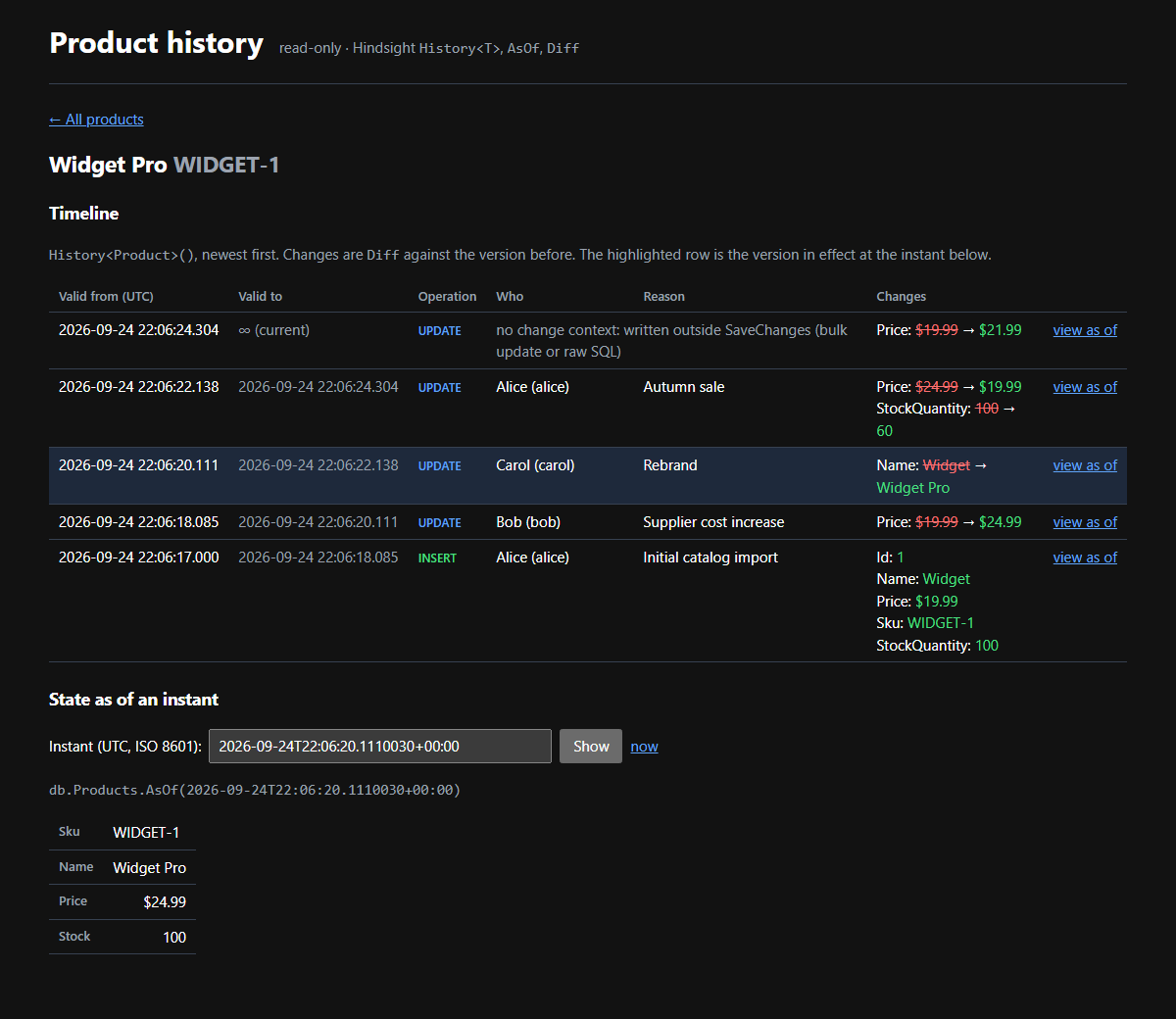Click the Product history page title

(x=157, y=43)
